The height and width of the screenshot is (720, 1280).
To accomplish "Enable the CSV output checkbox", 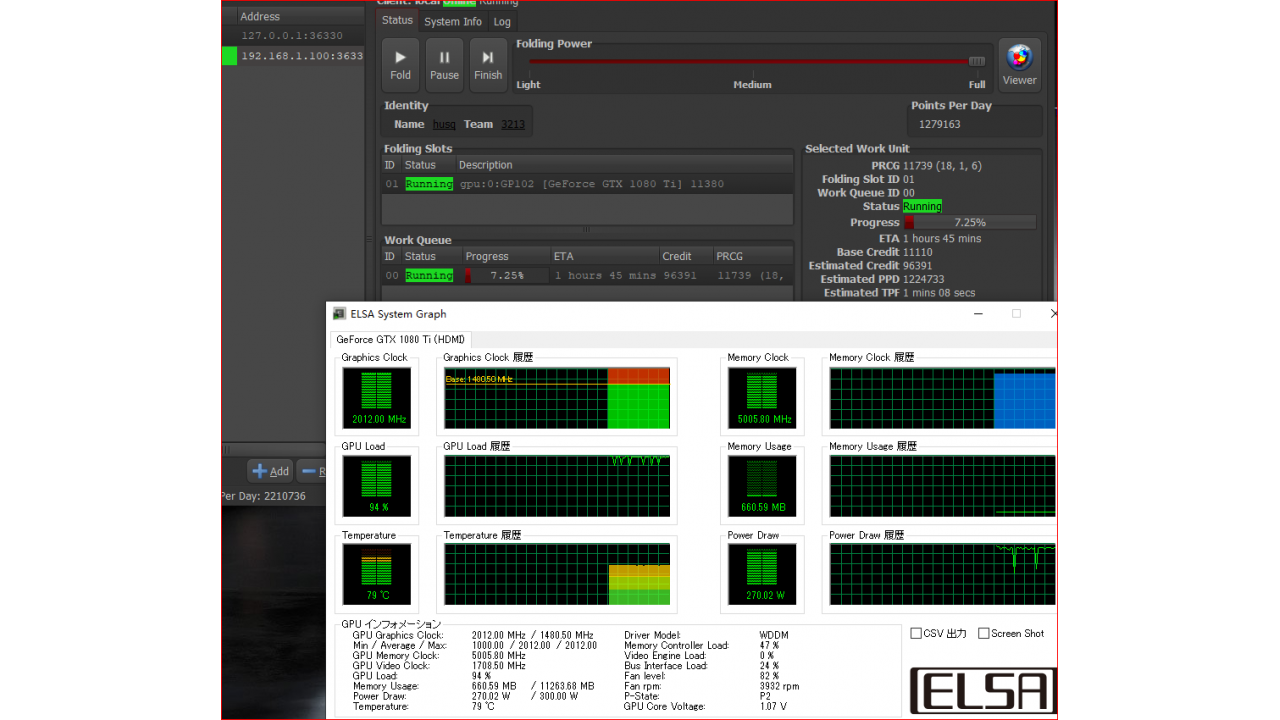I will [916, 633].
